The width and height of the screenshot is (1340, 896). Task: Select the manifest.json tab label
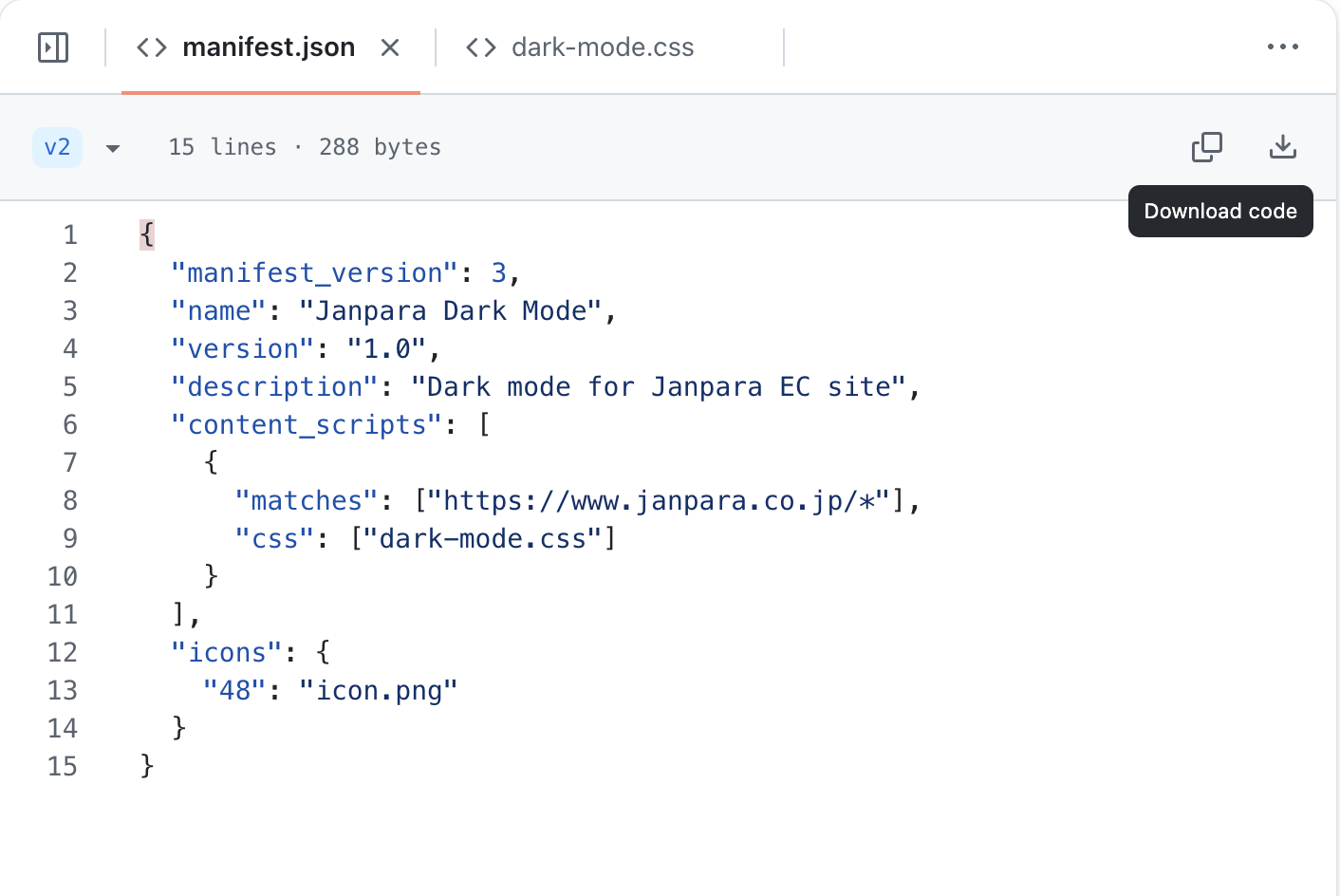pos(269,47)
